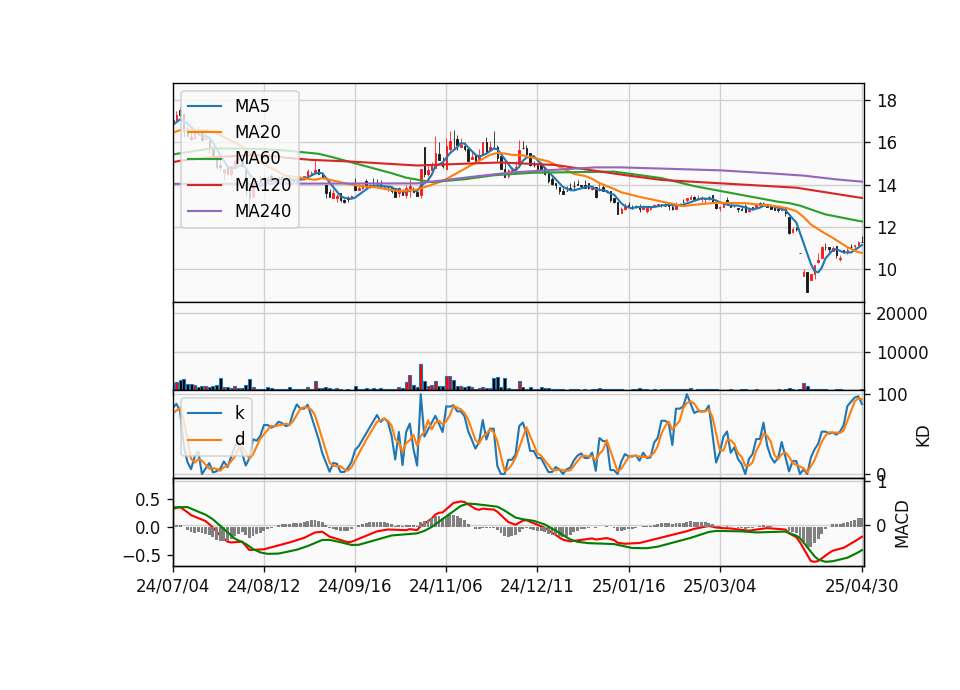Screen dimensions: 960x690
Task: Click the MA60 legend label
Action: (257, 158)
